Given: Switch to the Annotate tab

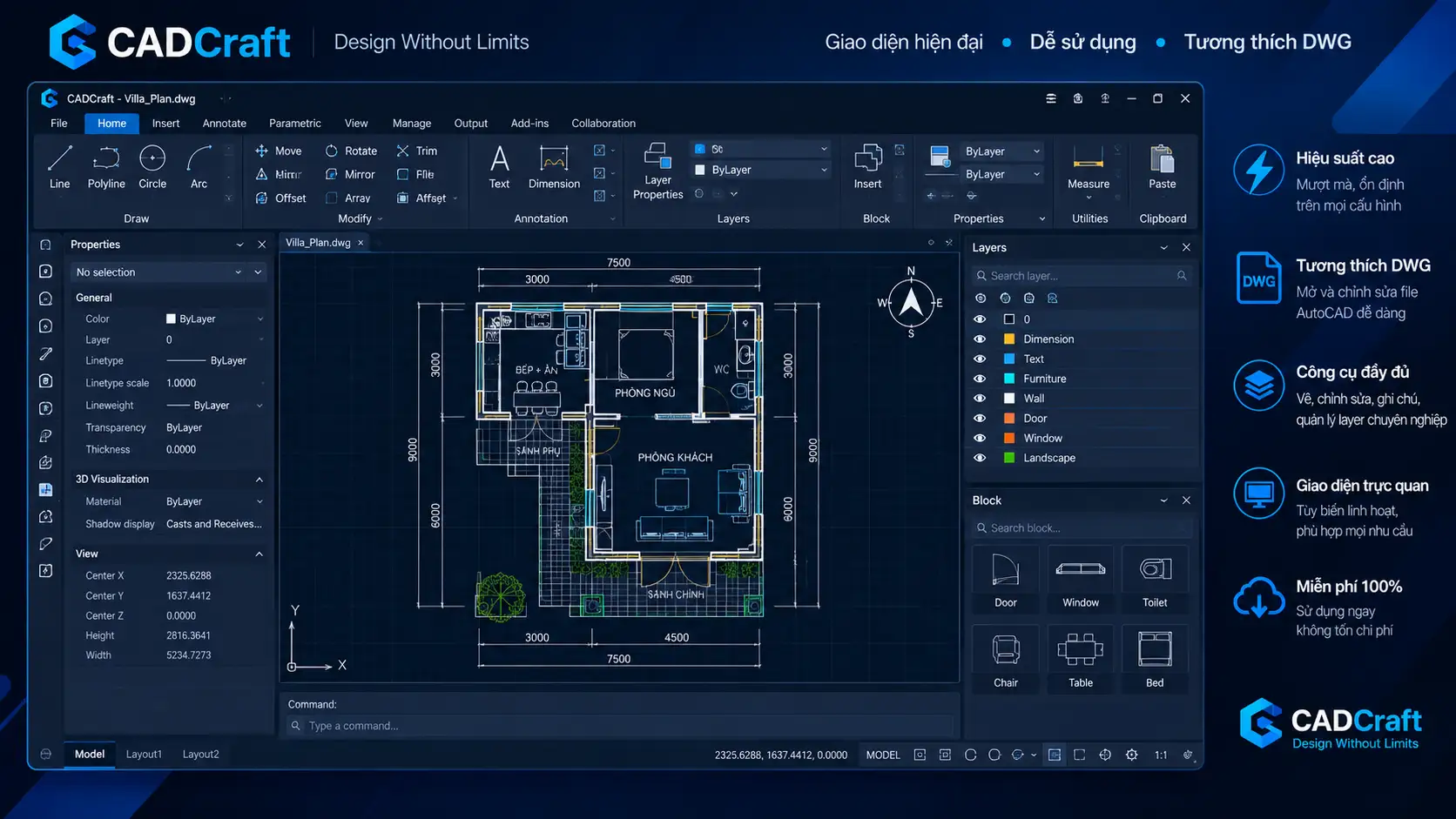Looking at the screenshot, I should 225,124.
